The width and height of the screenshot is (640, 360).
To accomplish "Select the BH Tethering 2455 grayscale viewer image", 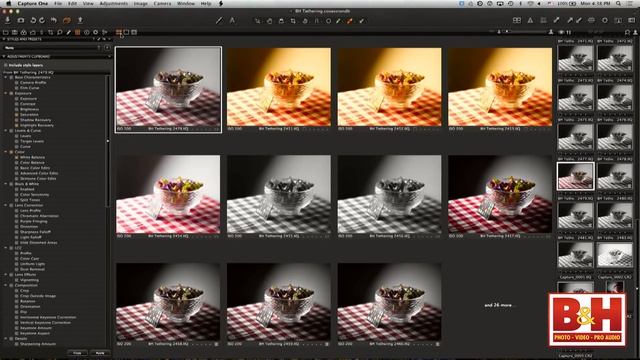I will click(279, 194).
